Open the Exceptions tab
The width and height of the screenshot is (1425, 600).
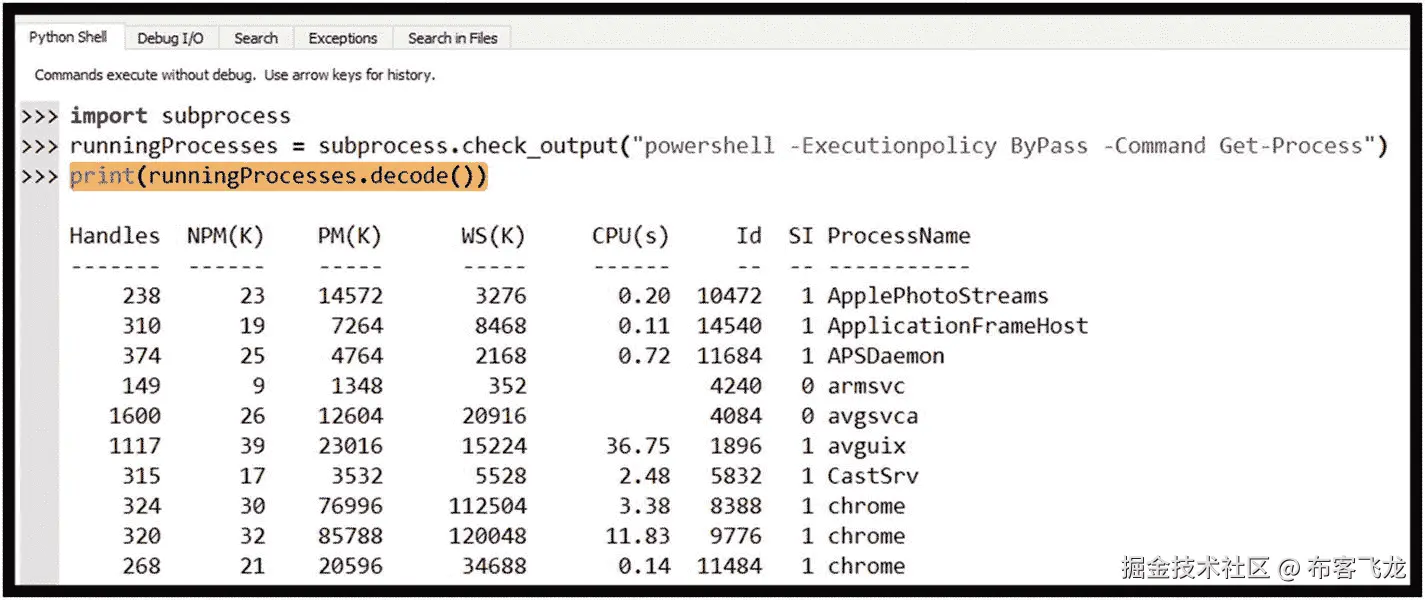[x=343, y=38]
